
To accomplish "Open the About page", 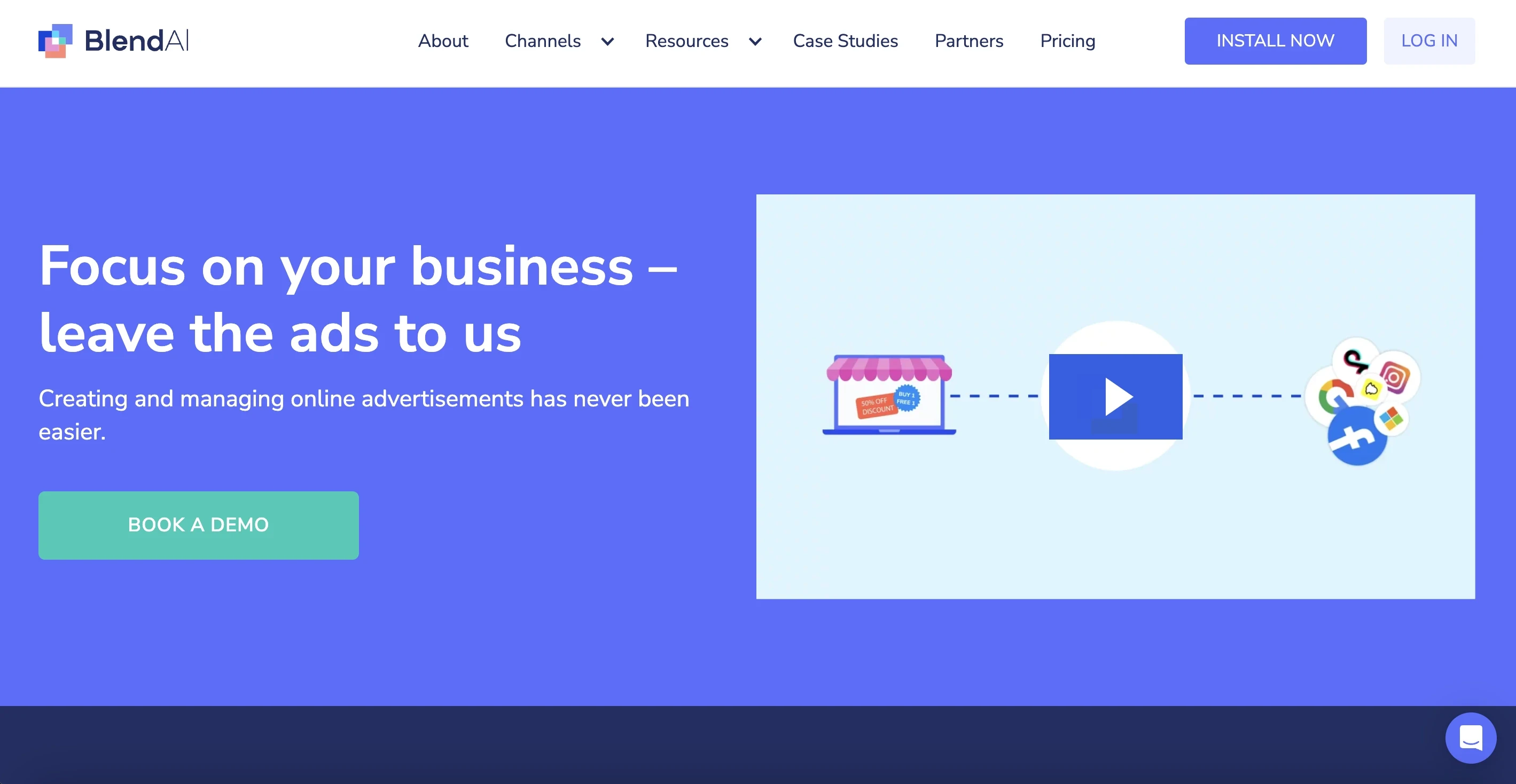I will 443,41.
